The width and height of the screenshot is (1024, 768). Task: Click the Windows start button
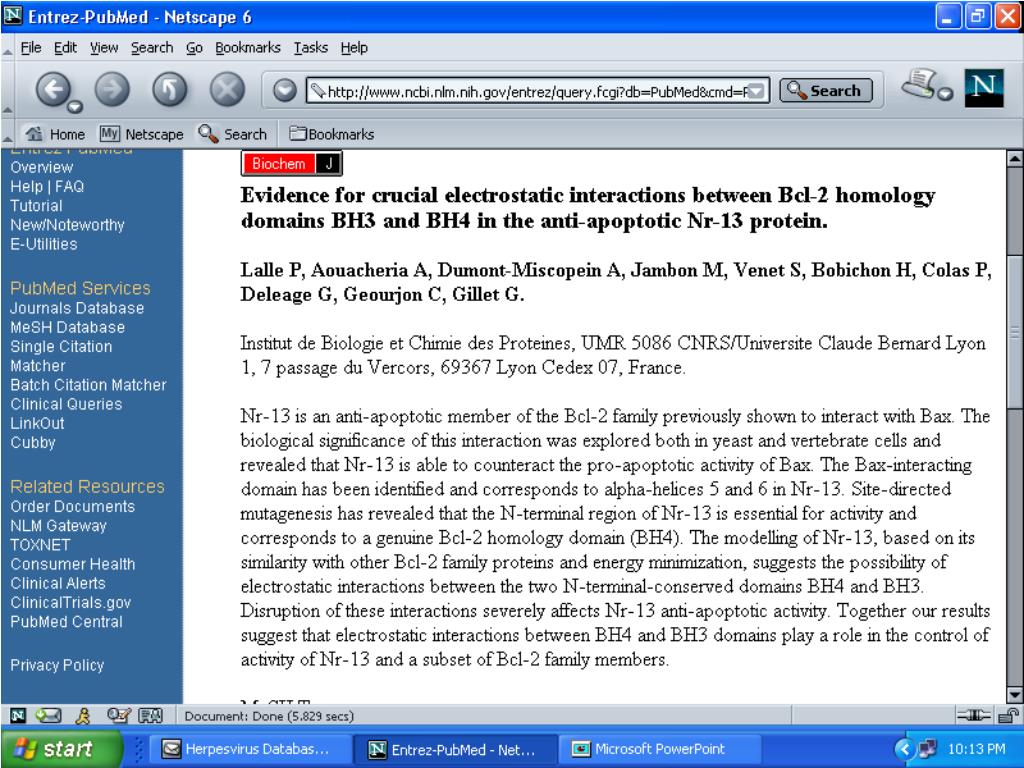(62, 748)
